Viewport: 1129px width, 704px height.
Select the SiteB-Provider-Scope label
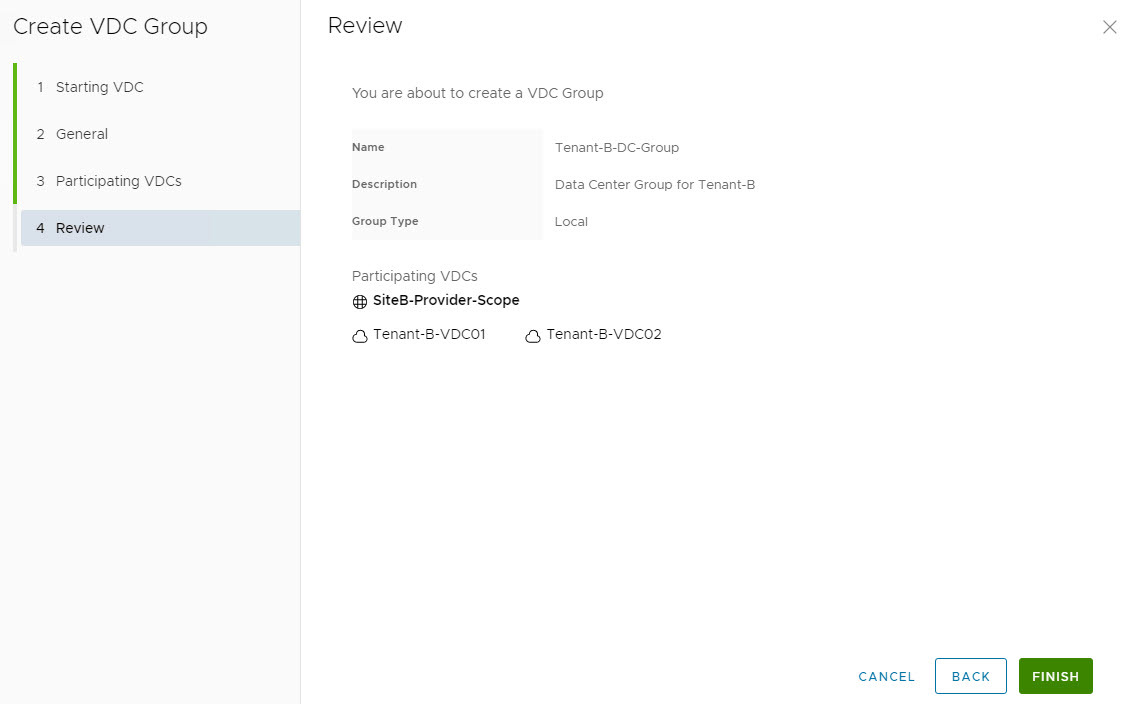coord(446,300)
